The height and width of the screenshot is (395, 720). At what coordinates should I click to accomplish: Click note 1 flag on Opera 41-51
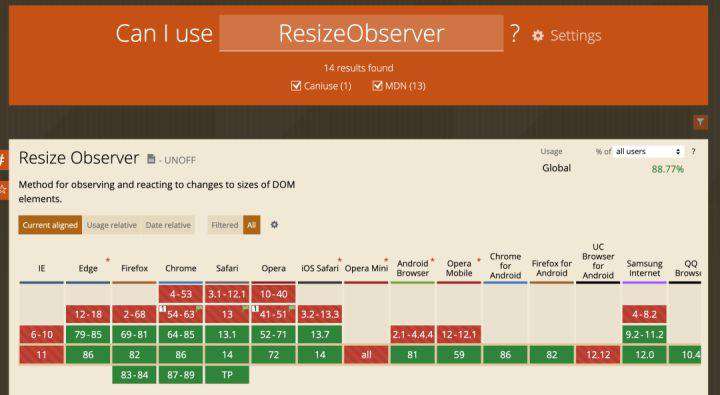tap(255, 309)
